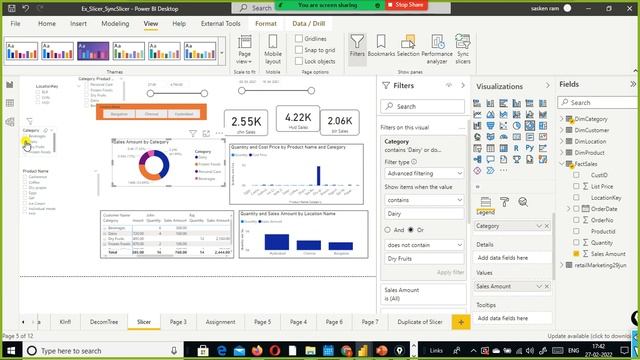This screenshot has width=640, height=360.
Task: Open the Modeling ribbon tab
Action: 115,24
